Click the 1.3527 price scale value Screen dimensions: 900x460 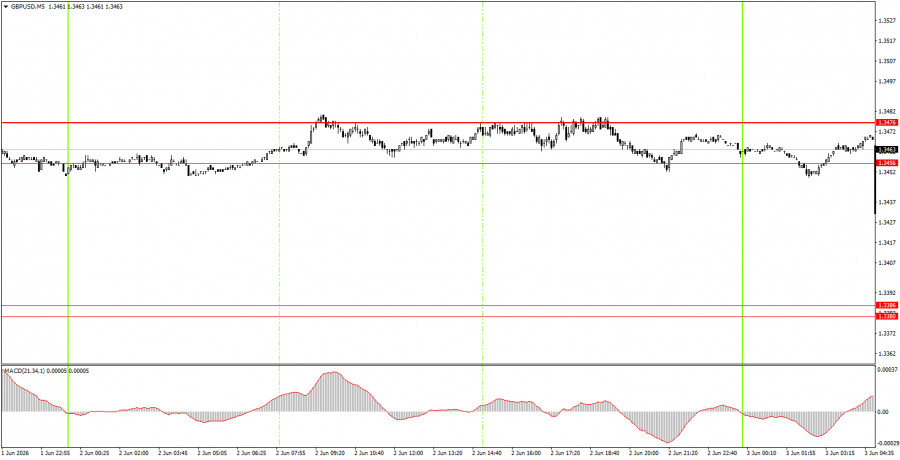[887, 21]
